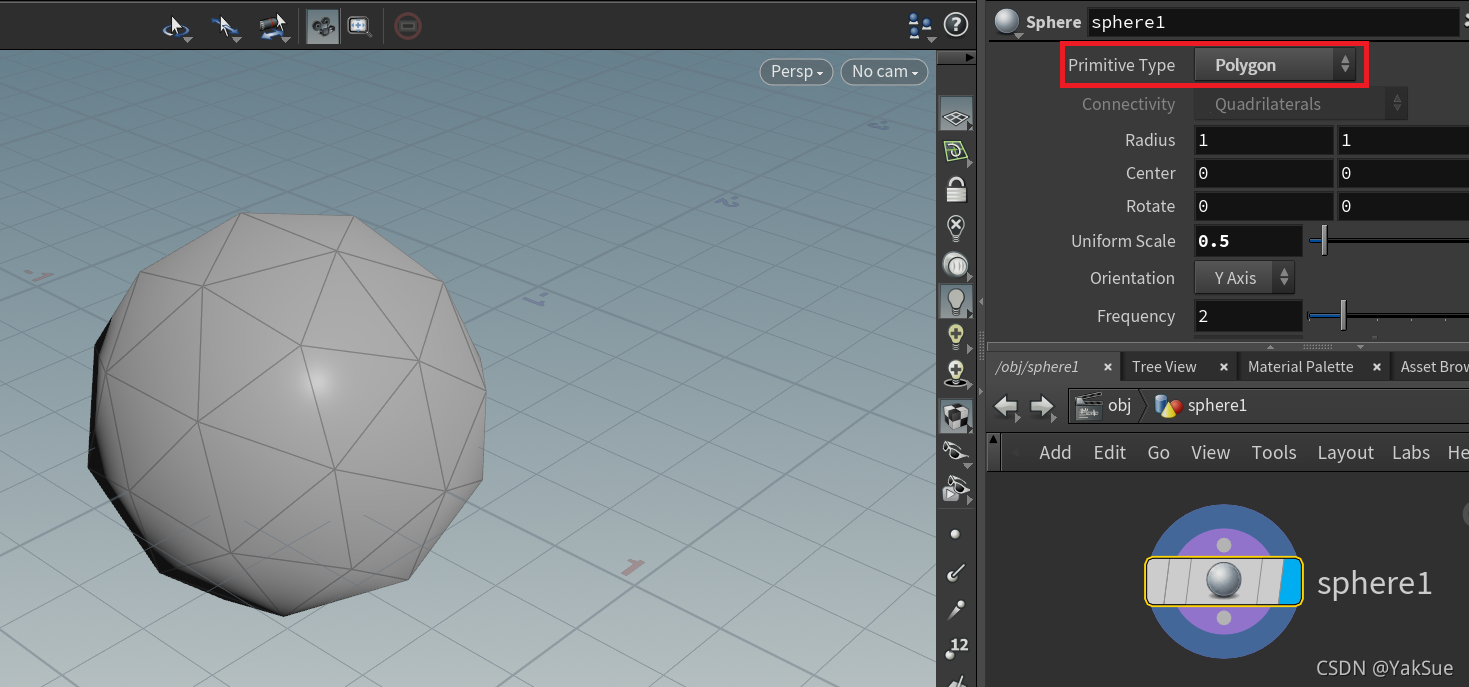Screen dimensions: 1469x687
Task: Open the Primitive Type Polygon dropdown
Action: click(1275, 65)
